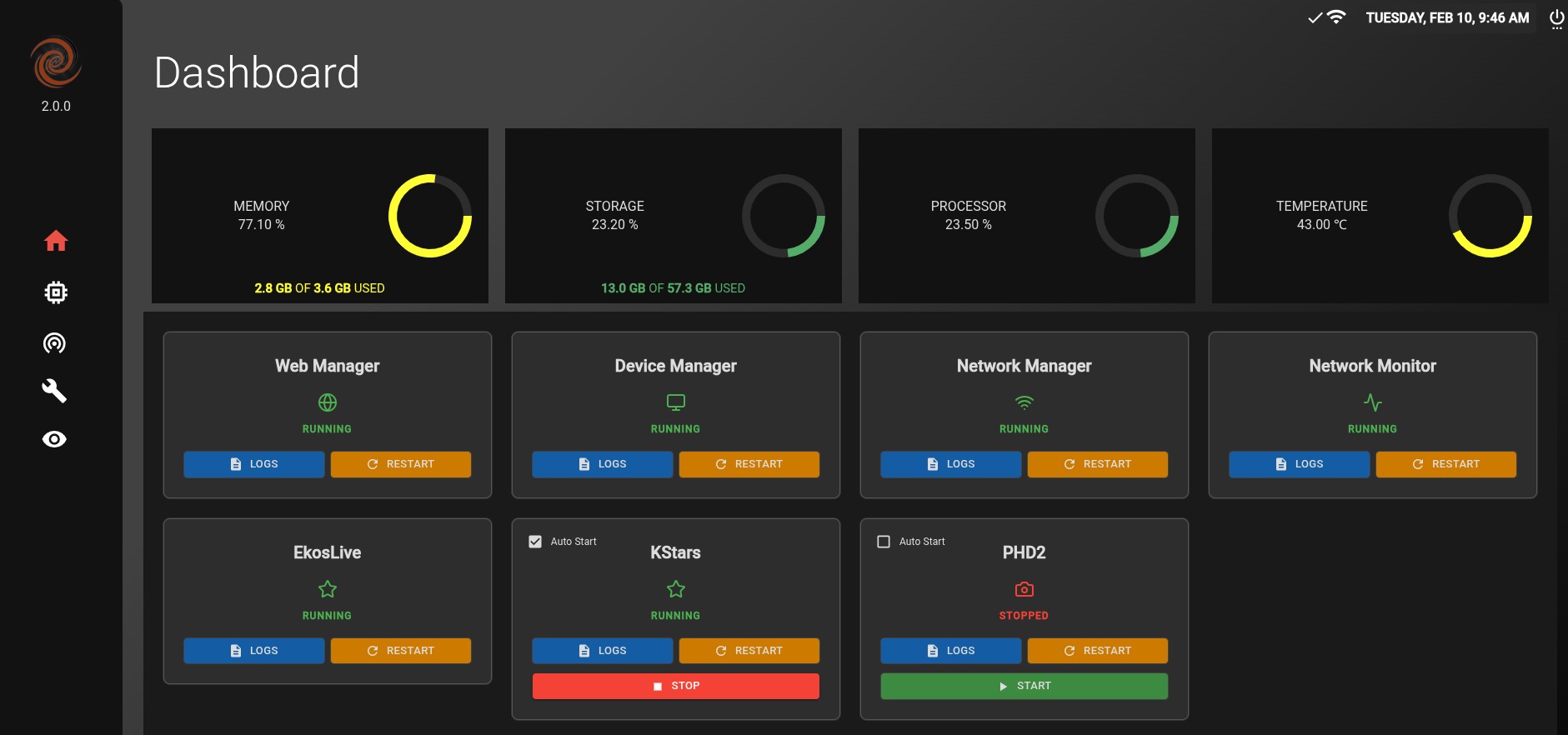The height and width of the screenshot is (735, 1568).
Task: Click the '13.0 GB of 57.3 GB used' text
Action: [x=674, y=288]
